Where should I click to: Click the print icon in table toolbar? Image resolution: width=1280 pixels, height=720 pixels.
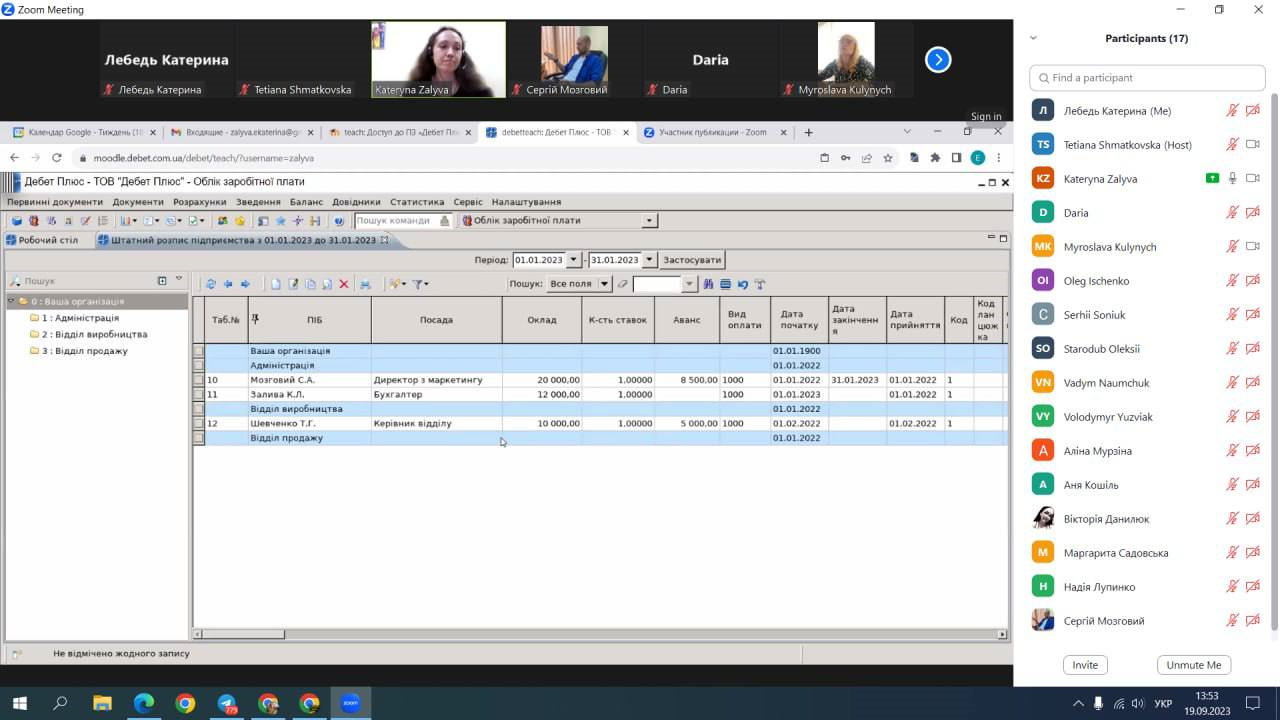point(365,284)
